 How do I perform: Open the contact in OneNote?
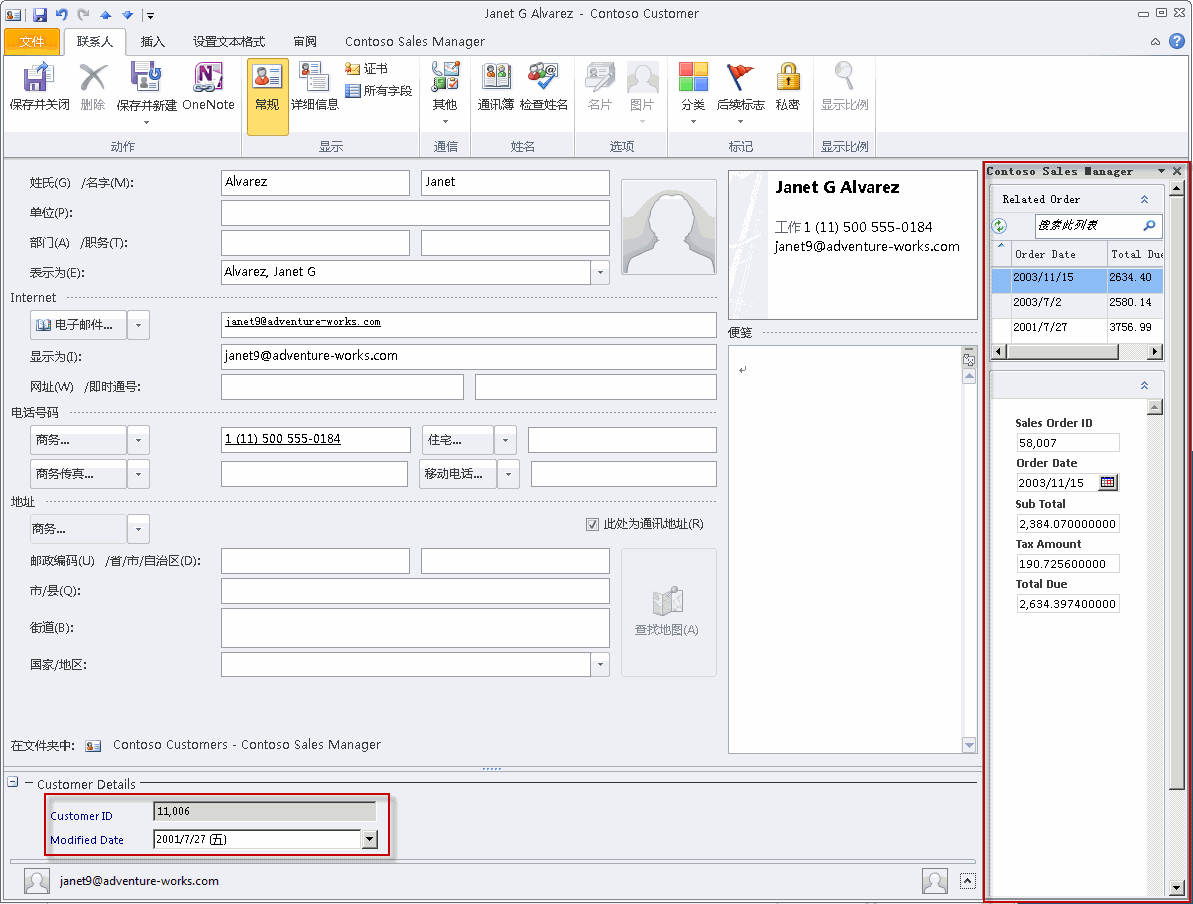[208, 90]
